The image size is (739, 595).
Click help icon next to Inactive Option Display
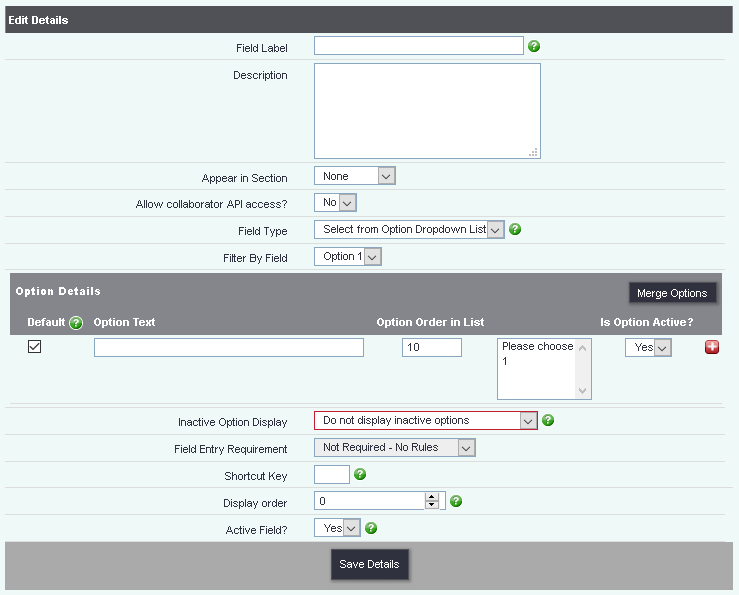pyautogui.click(x=548, y=420)
